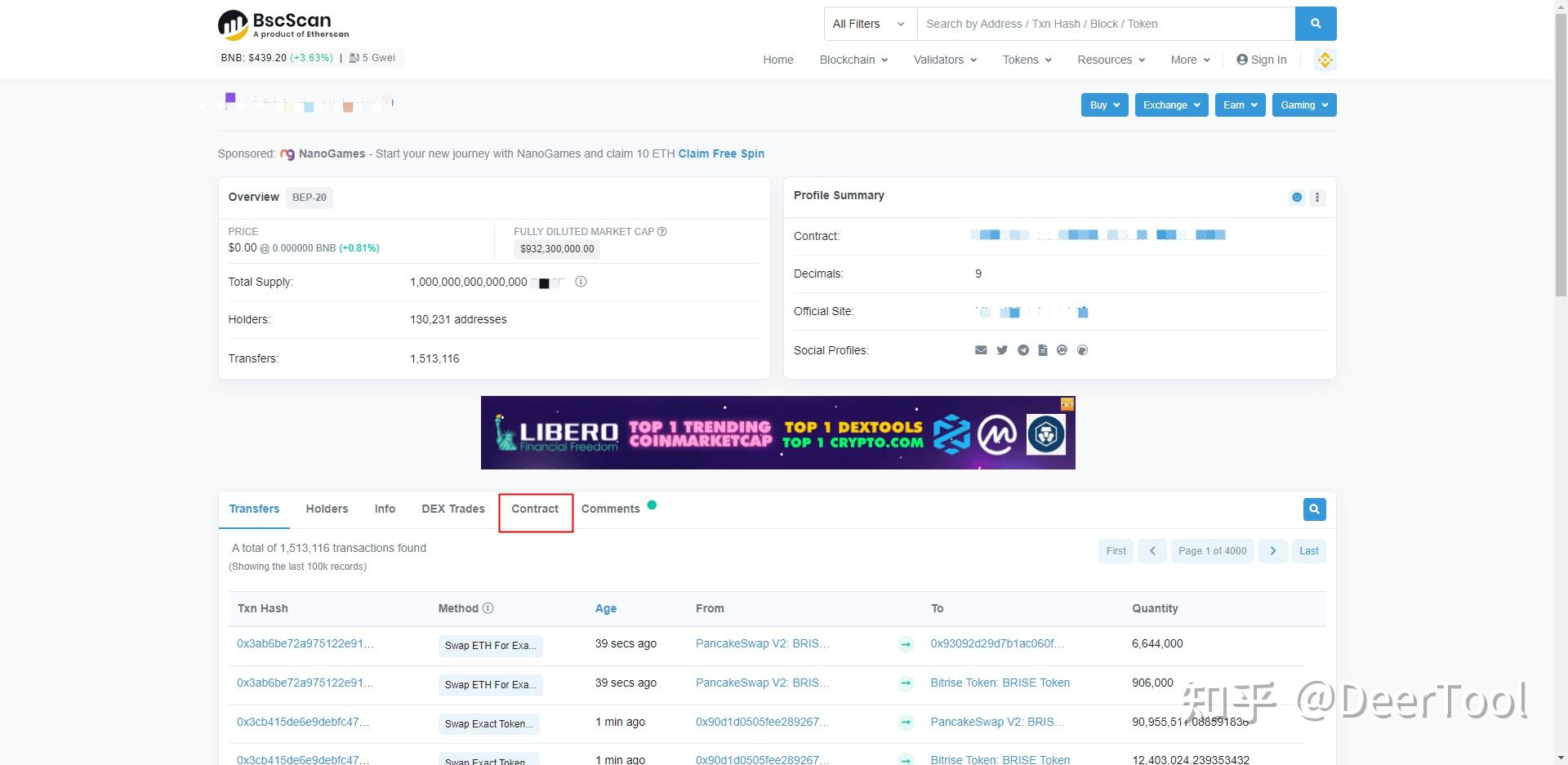Open first 0x3ab6be72a975122e91 transaction hash

305,643
